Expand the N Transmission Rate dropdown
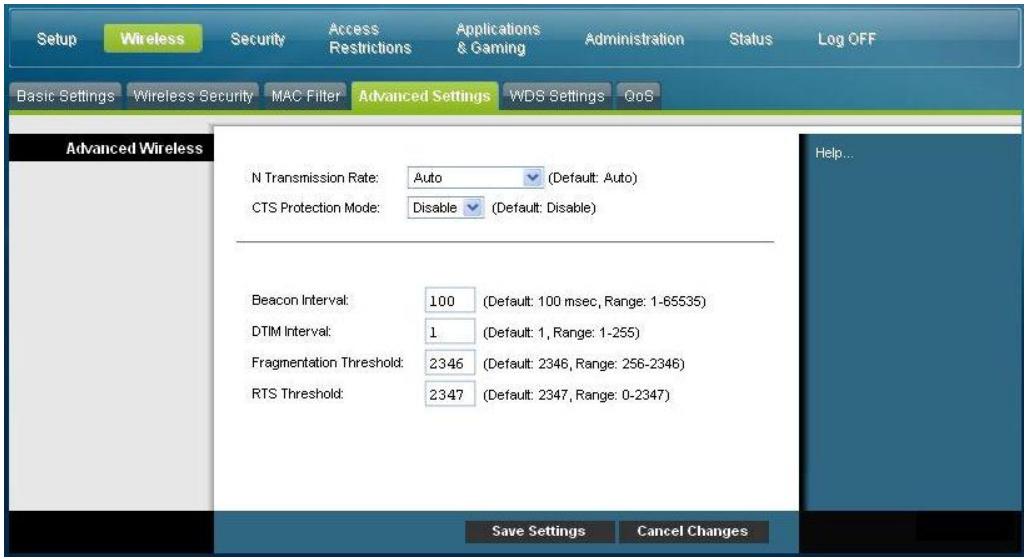1025x559 pixels. tap(475, 177)
